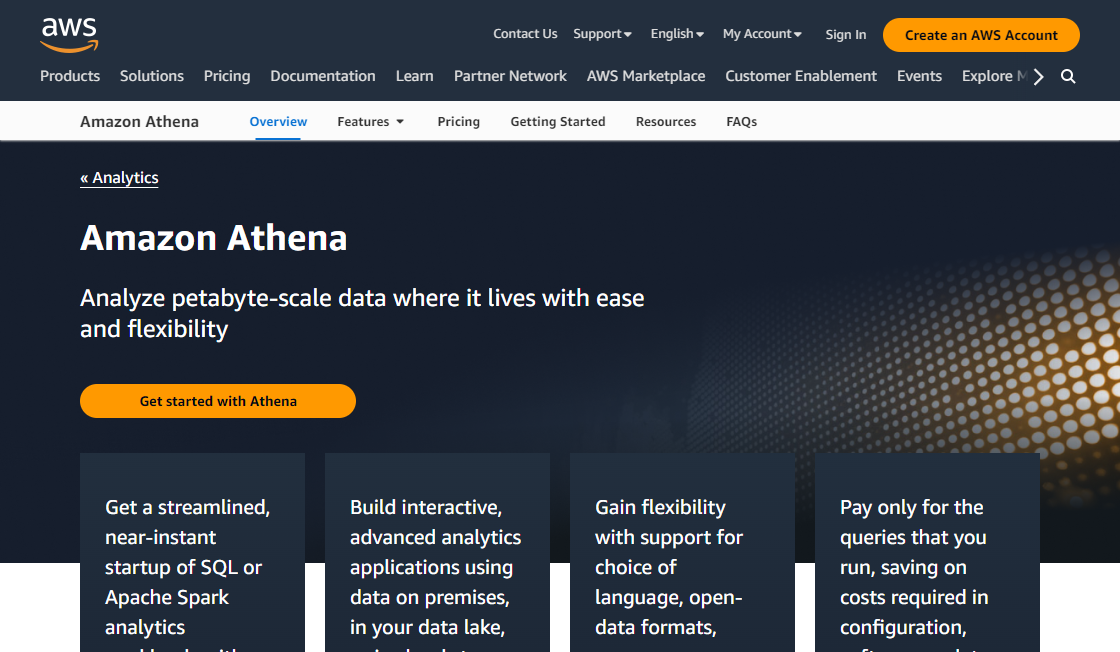Click the AWS logo
Image resolution: width=1120 pixels, height=652 pixels.
pos(68,33)
